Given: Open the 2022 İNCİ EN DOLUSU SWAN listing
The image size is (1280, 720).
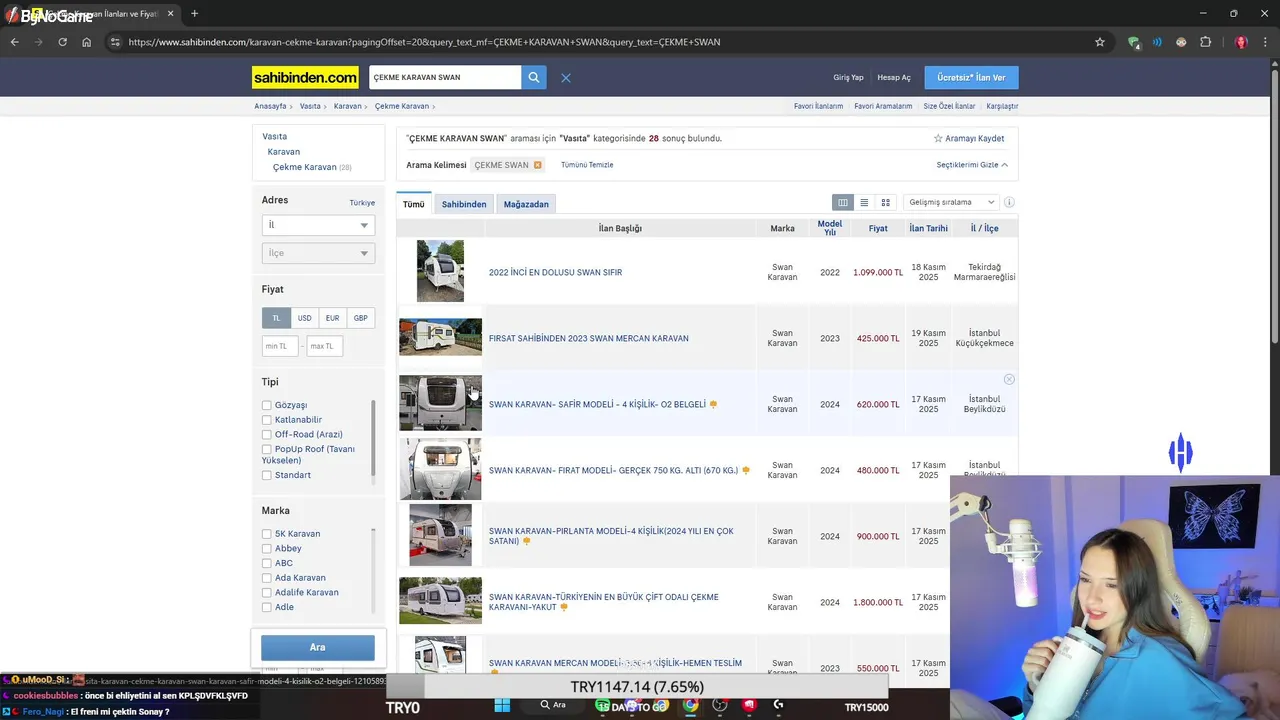Looking at the screenshot, I should coord(555,272).
